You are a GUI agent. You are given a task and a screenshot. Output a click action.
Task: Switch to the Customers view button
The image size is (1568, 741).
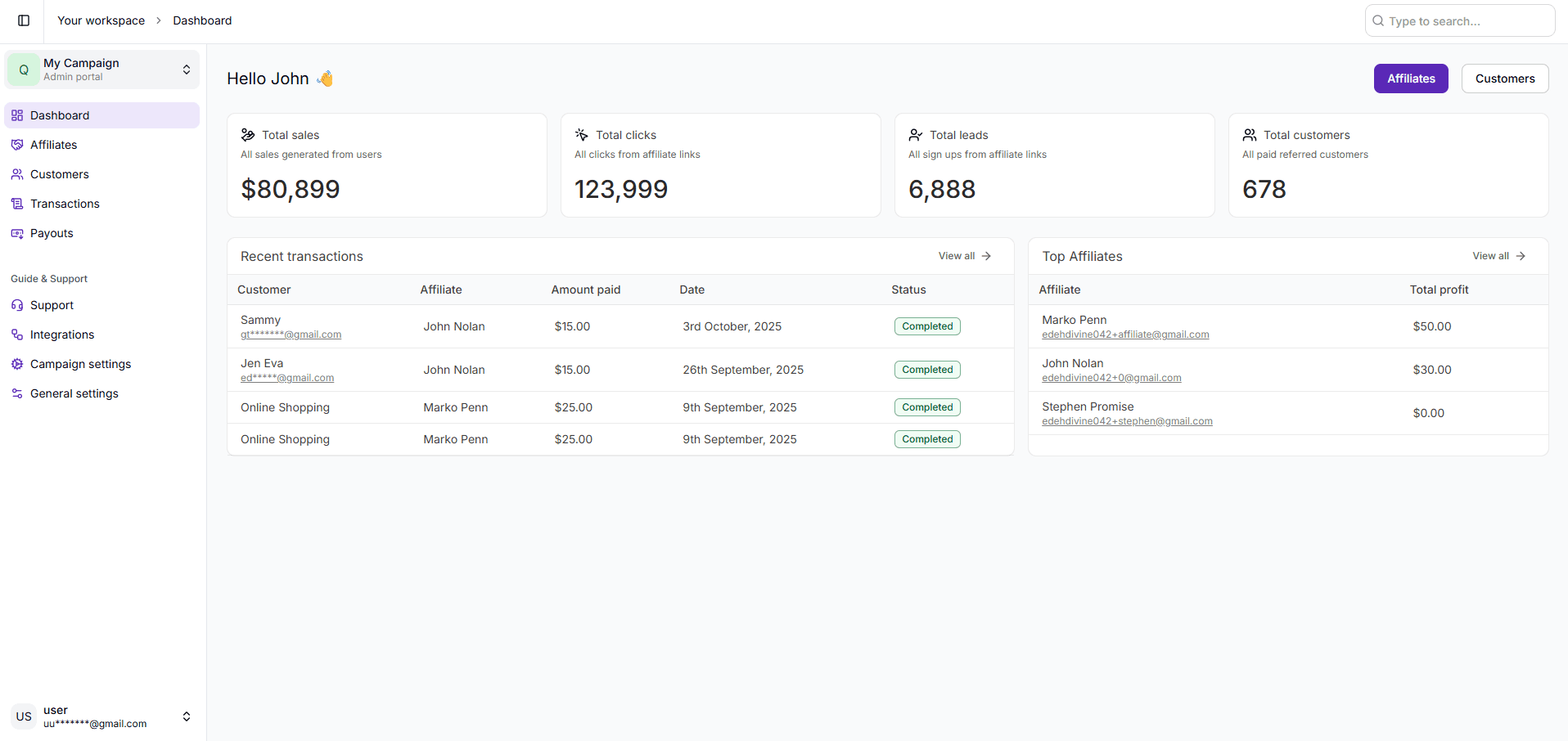coord(1504,79)
